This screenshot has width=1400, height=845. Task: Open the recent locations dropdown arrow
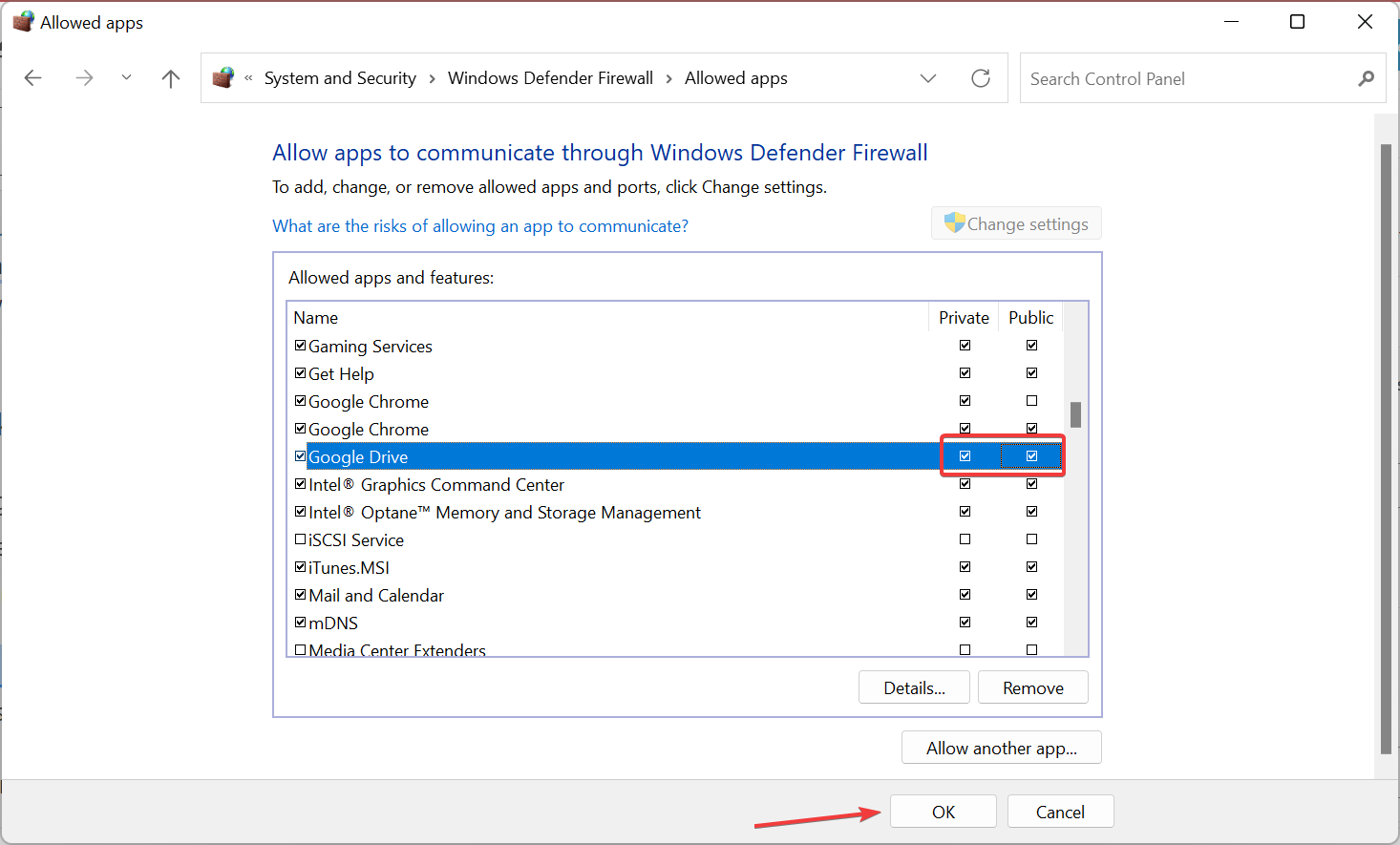coord(126,78)
